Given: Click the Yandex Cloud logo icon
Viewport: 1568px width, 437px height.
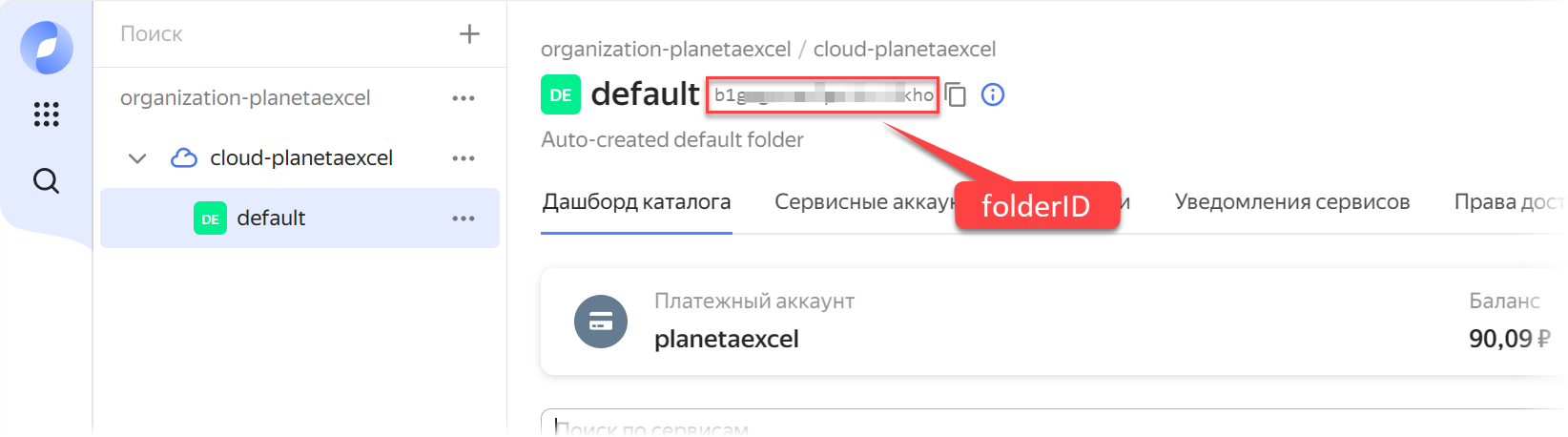Looking at the screenshot, I should click(47, 47).
